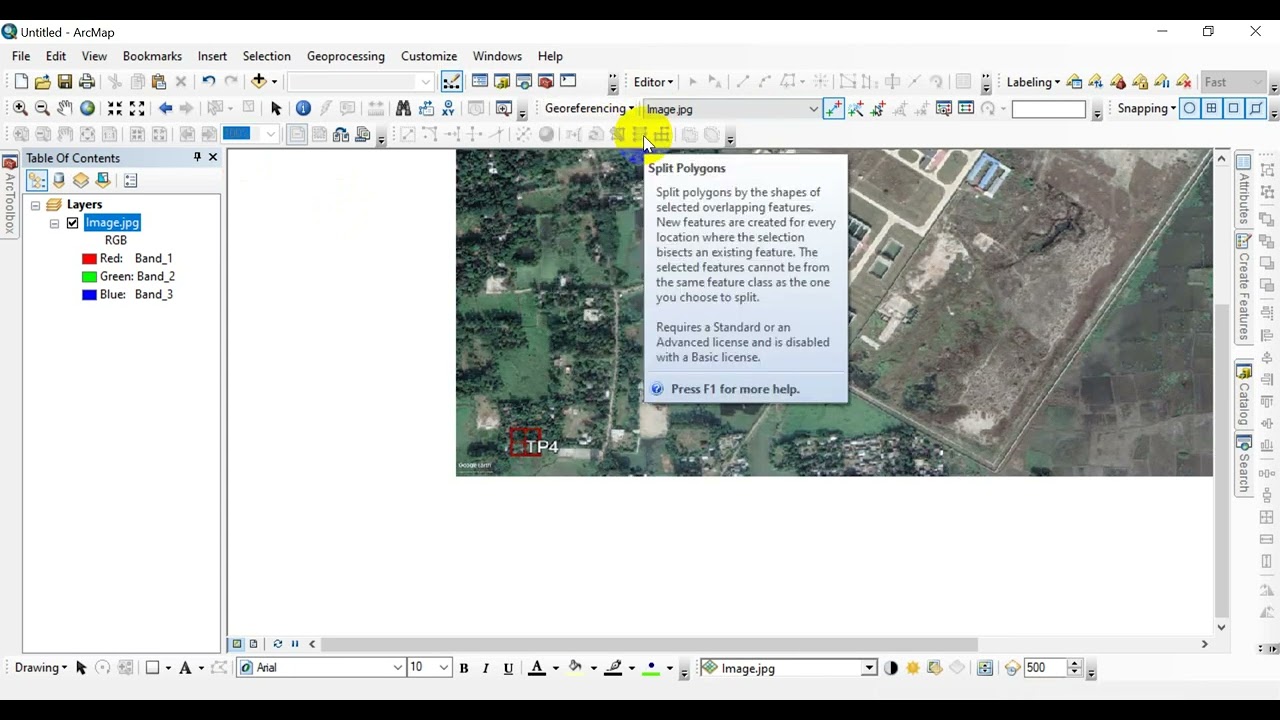This screenshot has width=1280, height=720.
Task: Add Data to the map
Action: pos(259,82)
